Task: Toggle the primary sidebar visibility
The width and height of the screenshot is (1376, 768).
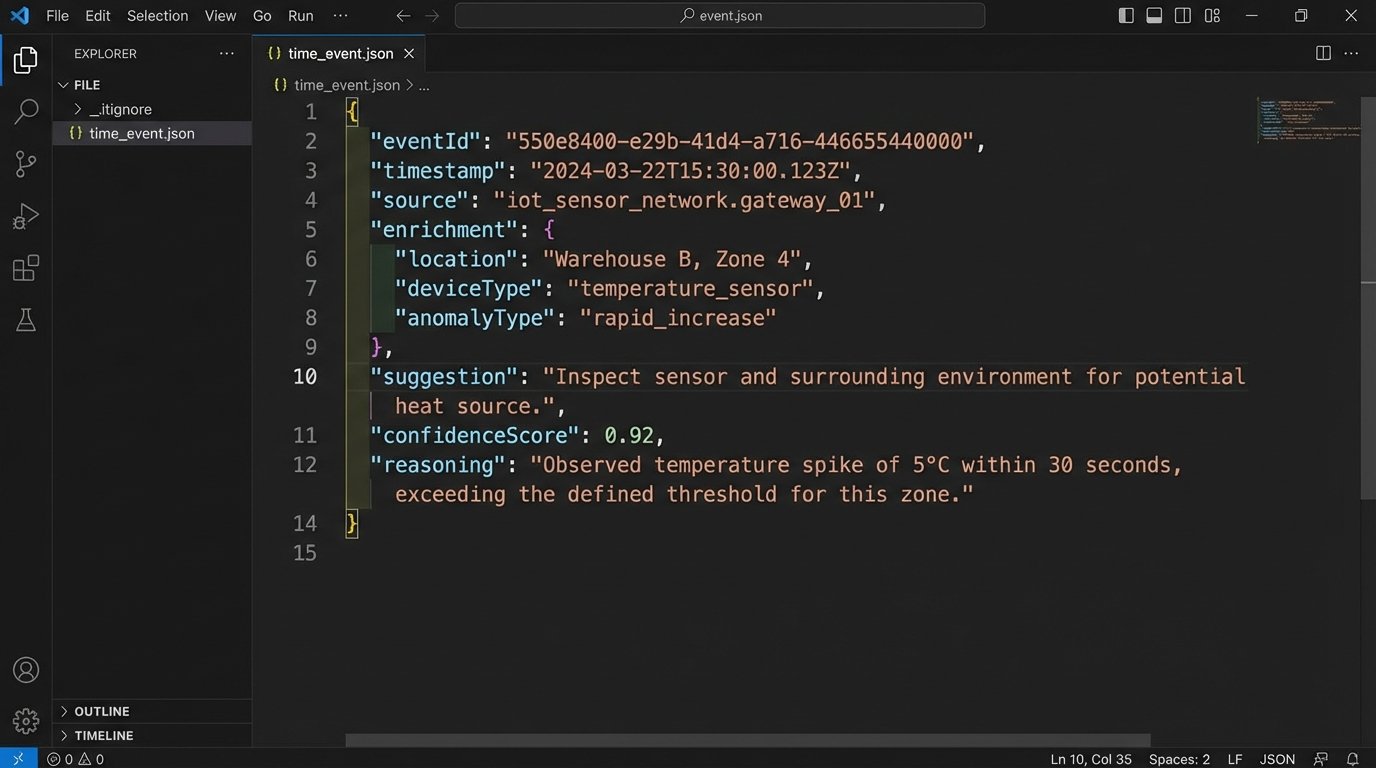Action: point(1125,15)
